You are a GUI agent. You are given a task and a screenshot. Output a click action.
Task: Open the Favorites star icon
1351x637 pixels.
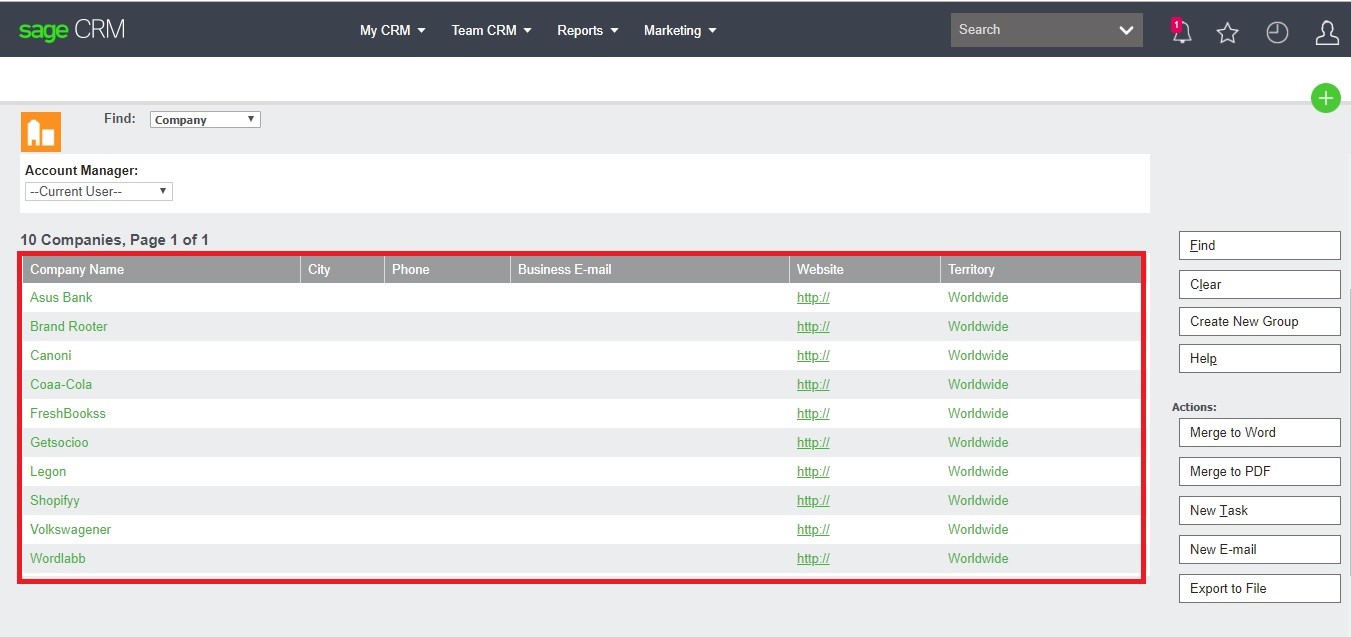click(1228, 33)
